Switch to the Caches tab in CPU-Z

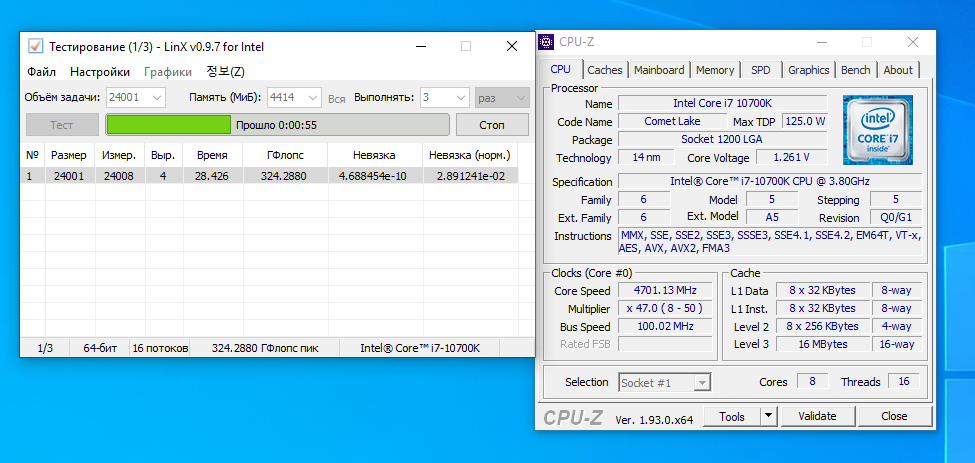tap(605, 70)
